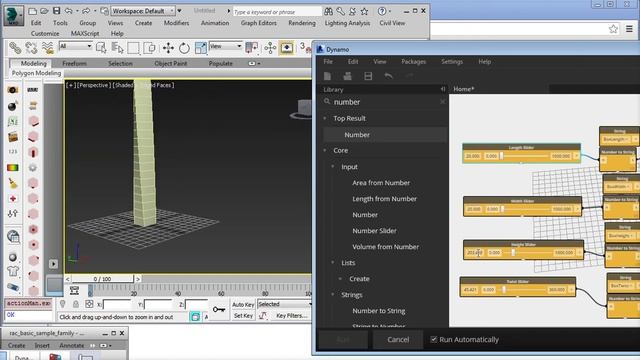Open the MAXScript menu
The height and width of the screenshot is (360, 640).
(x=85, y=33)
